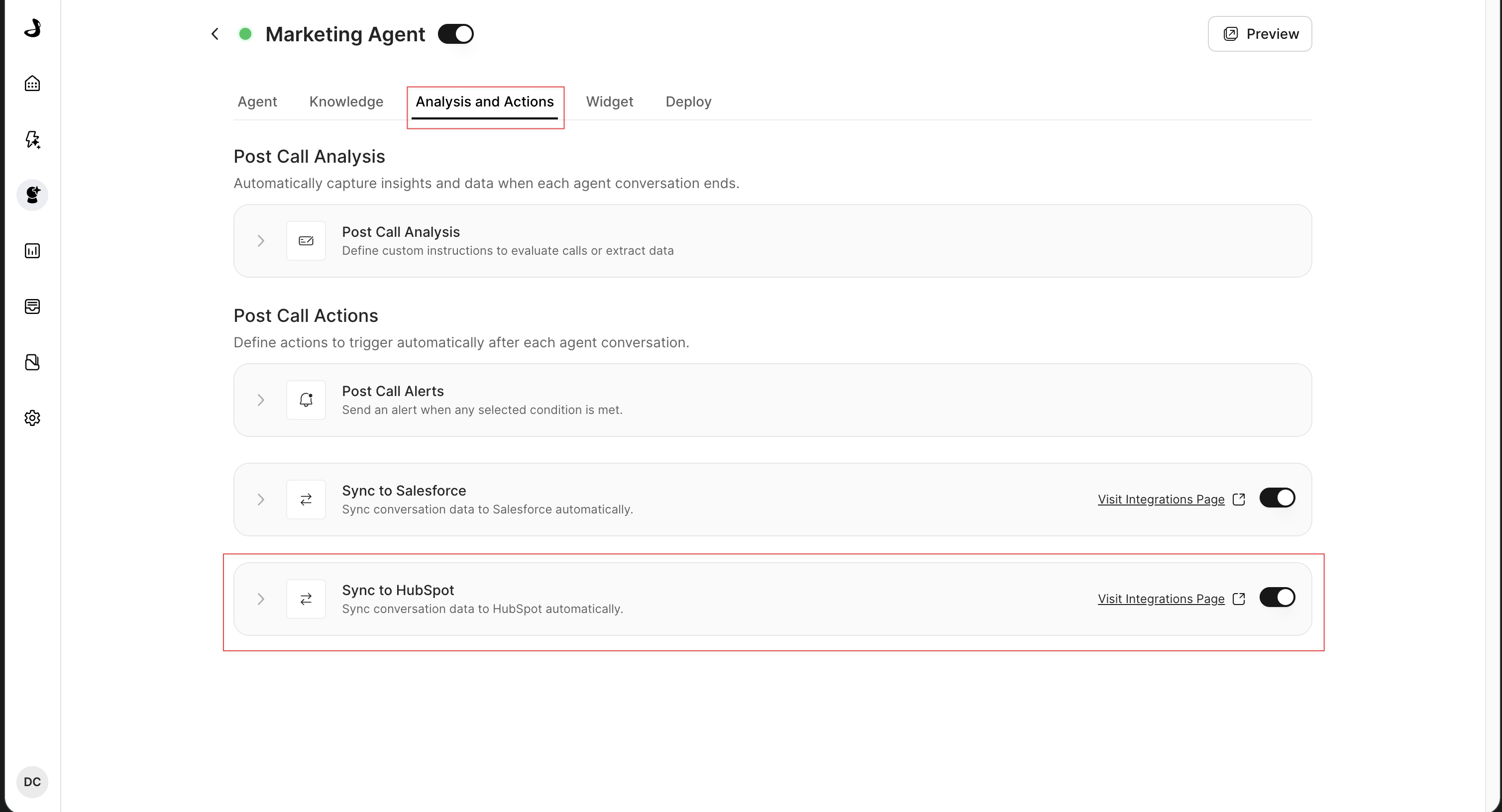This screenshot has height=812, width=1502.
Task: Switch to the Deploy tab
Action: click(689, 101)
